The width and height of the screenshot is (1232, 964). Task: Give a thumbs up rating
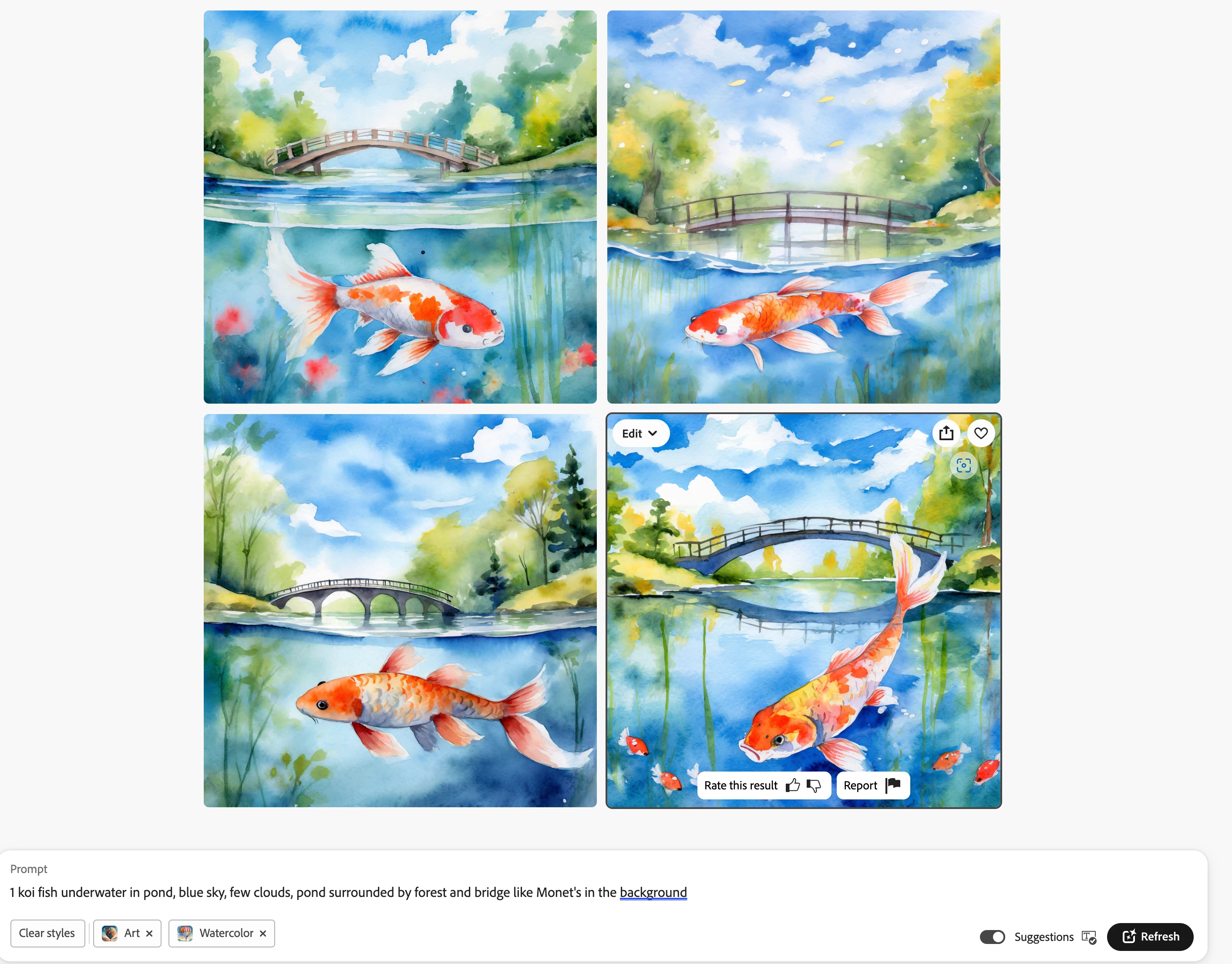793,785
